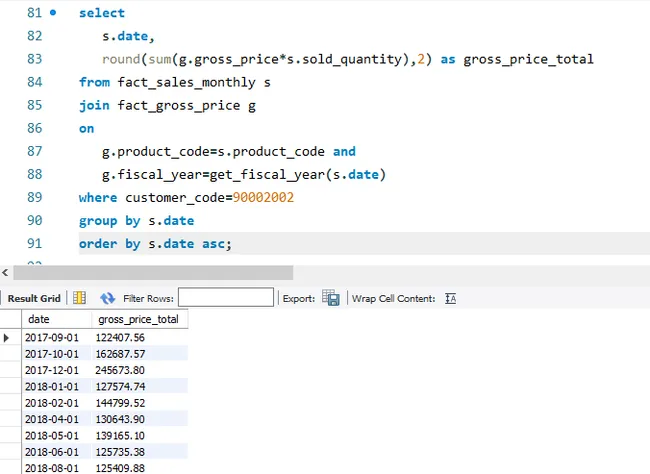The width and height of the screenshot is (650, 474).
Task: Click fact_sales_monthly in the from clause
Action: 187,83
